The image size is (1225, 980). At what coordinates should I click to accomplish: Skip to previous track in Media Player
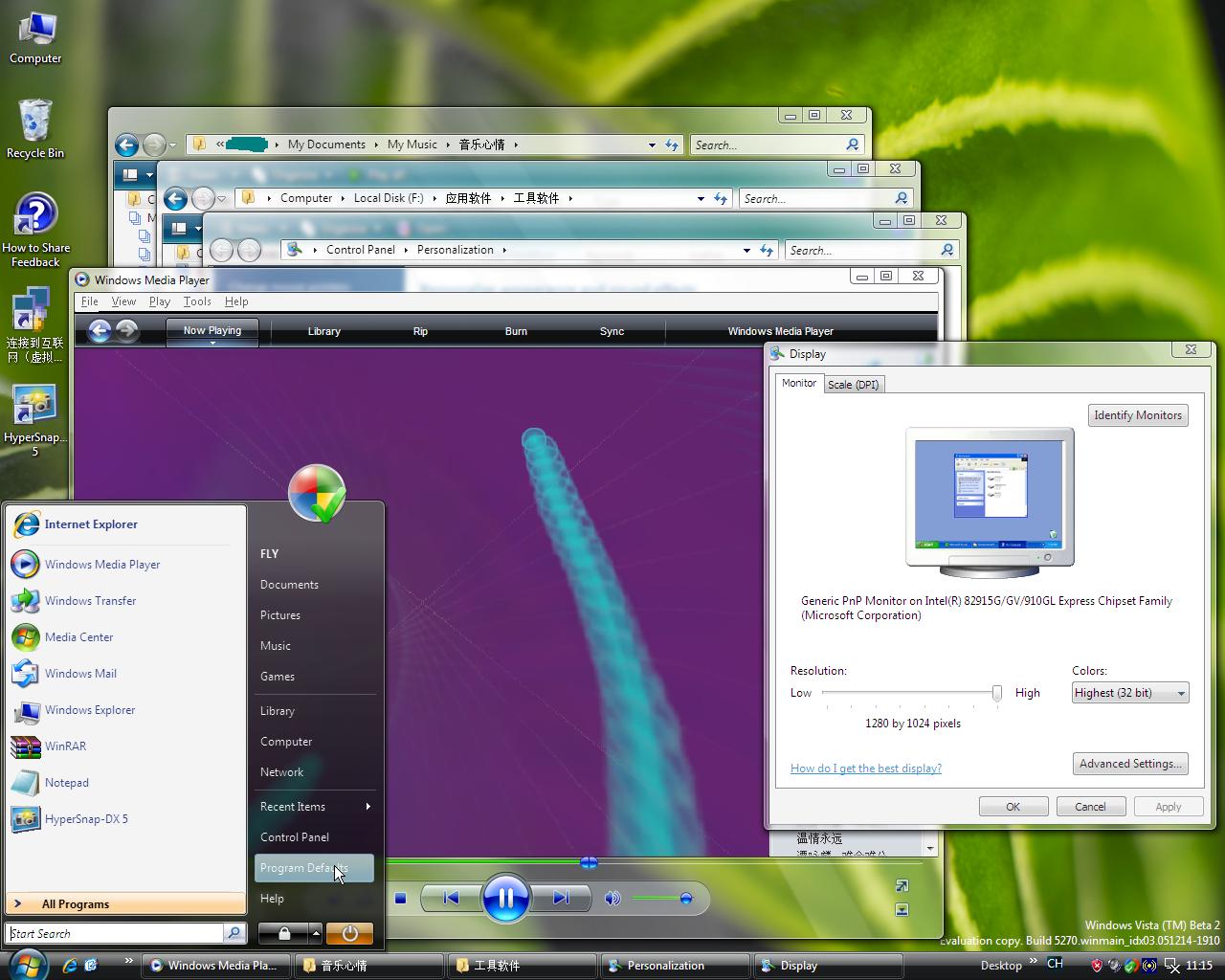(451, 898)
